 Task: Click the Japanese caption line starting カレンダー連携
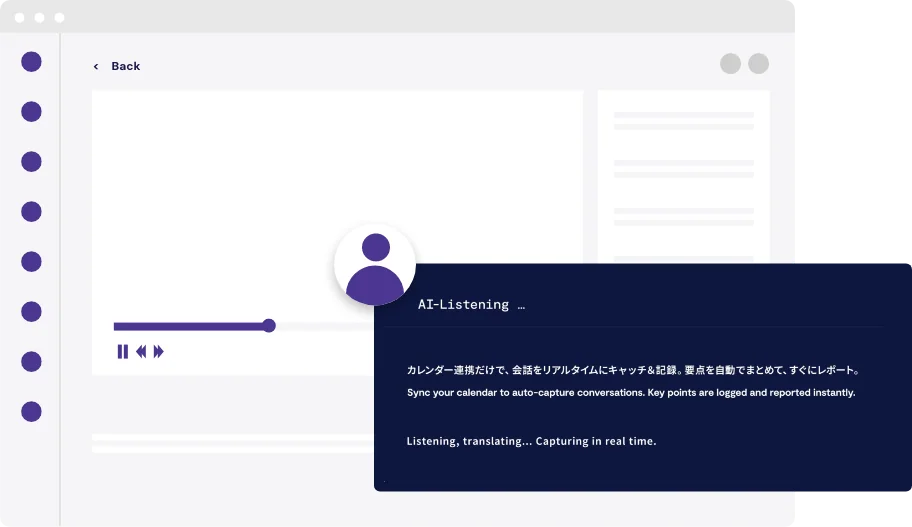tap(633, 370)
